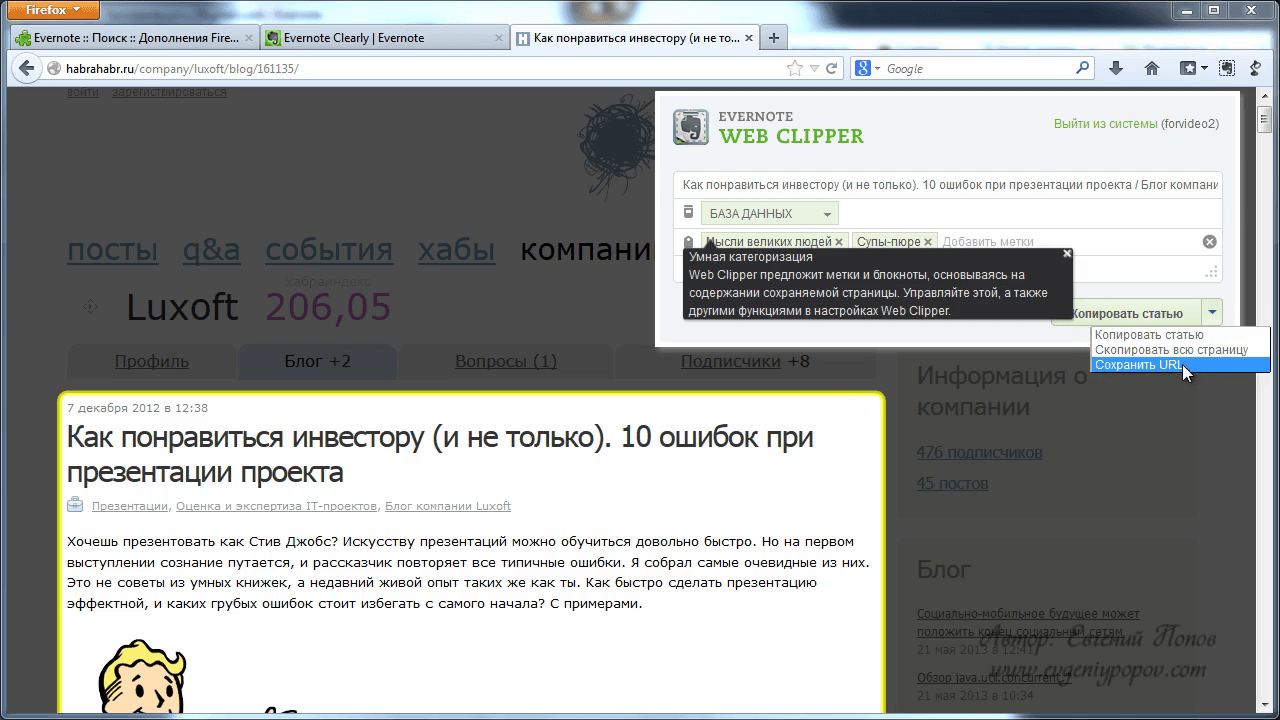Open the '45 постов' link
This screenshot has height=720, width=1280.
952,484
